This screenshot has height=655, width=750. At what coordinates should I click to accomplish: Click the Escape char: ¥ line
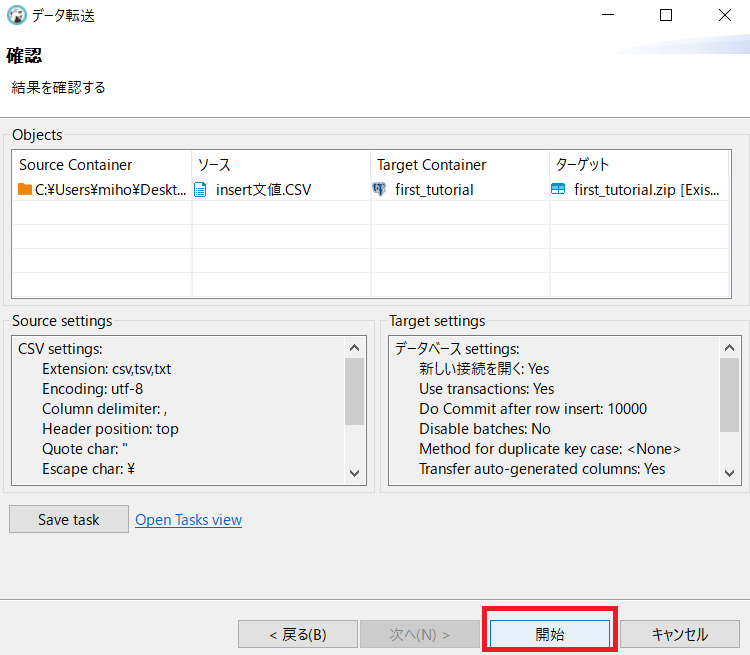(88, 469)
